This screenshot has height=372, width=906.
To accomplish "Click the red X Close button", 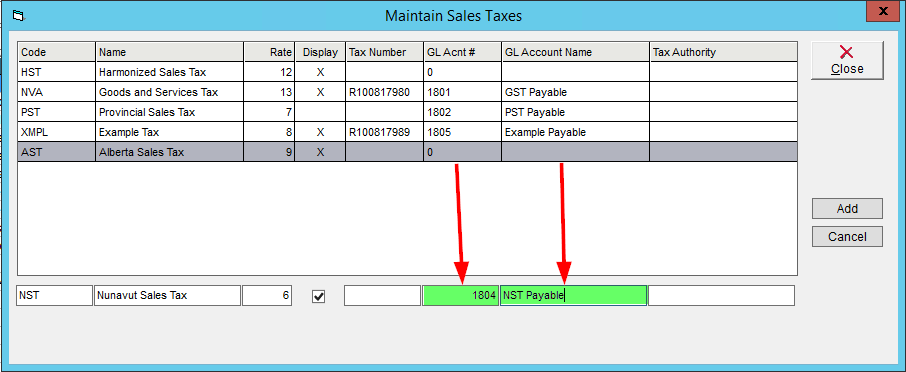I will [847, 60].
